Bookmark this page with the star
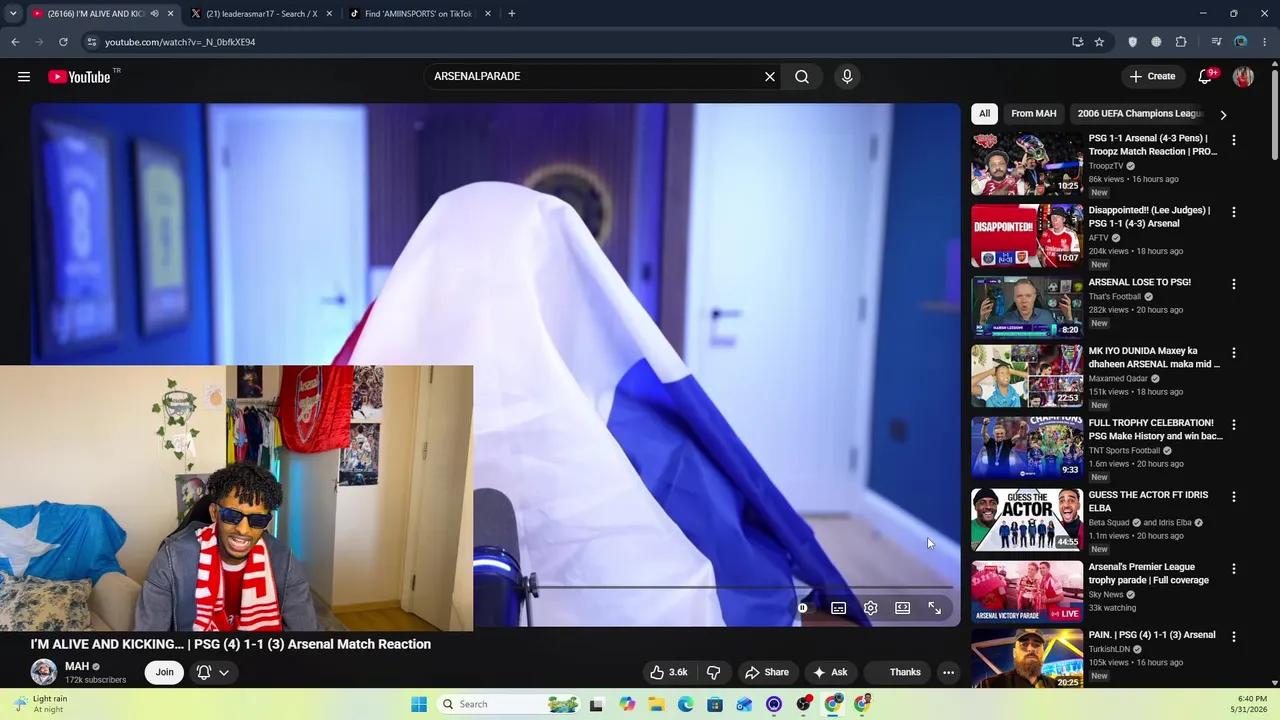 point(1099,42)
